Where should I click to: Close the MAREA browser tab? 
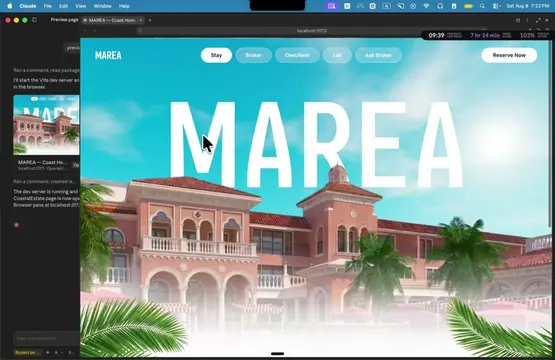click(141, 20)
